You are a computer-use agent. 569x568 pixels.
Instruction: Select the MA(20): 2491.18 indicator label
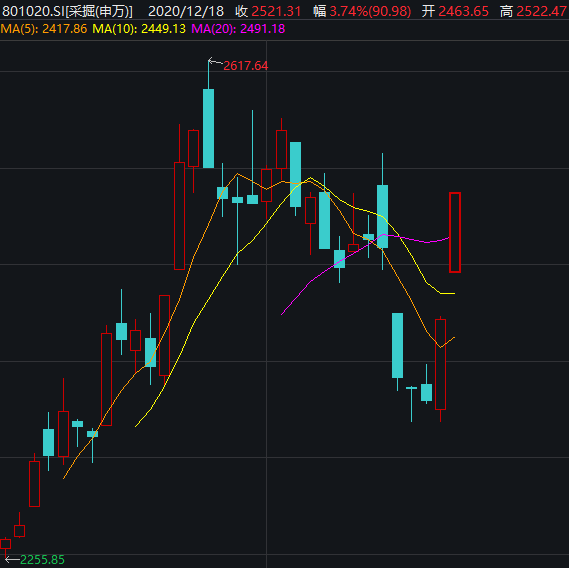tap(238, 29)
